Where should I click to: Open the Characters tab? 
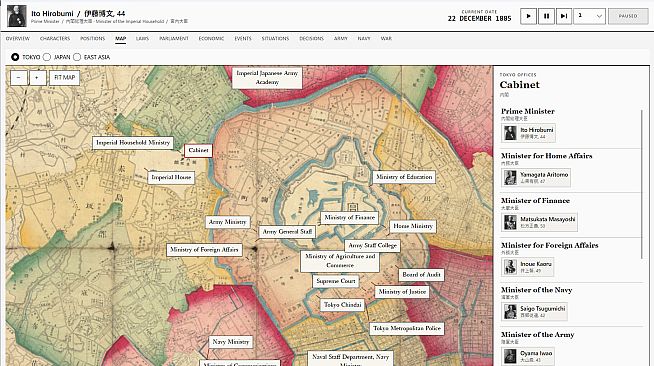point(55,38)
